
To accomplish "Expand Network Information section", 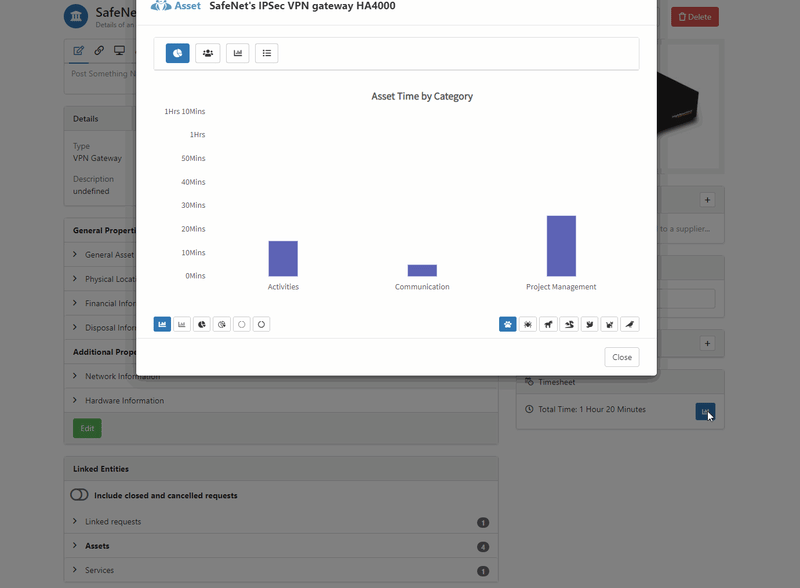I will tap(281, 376).
